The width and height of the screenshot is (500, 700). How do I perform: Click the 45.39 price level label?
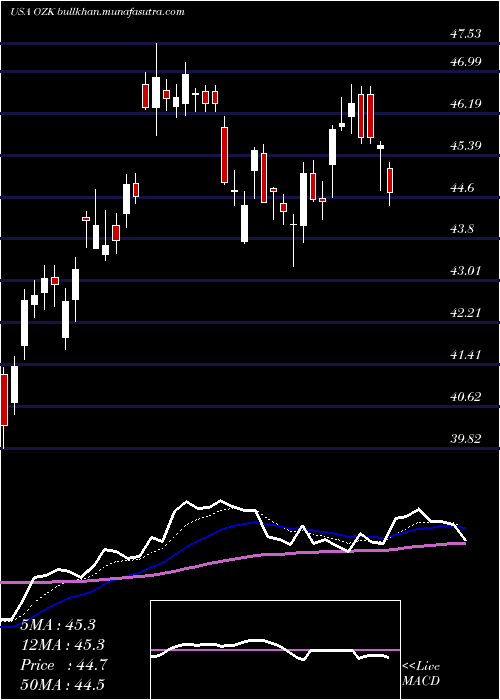tap(466, 146)
